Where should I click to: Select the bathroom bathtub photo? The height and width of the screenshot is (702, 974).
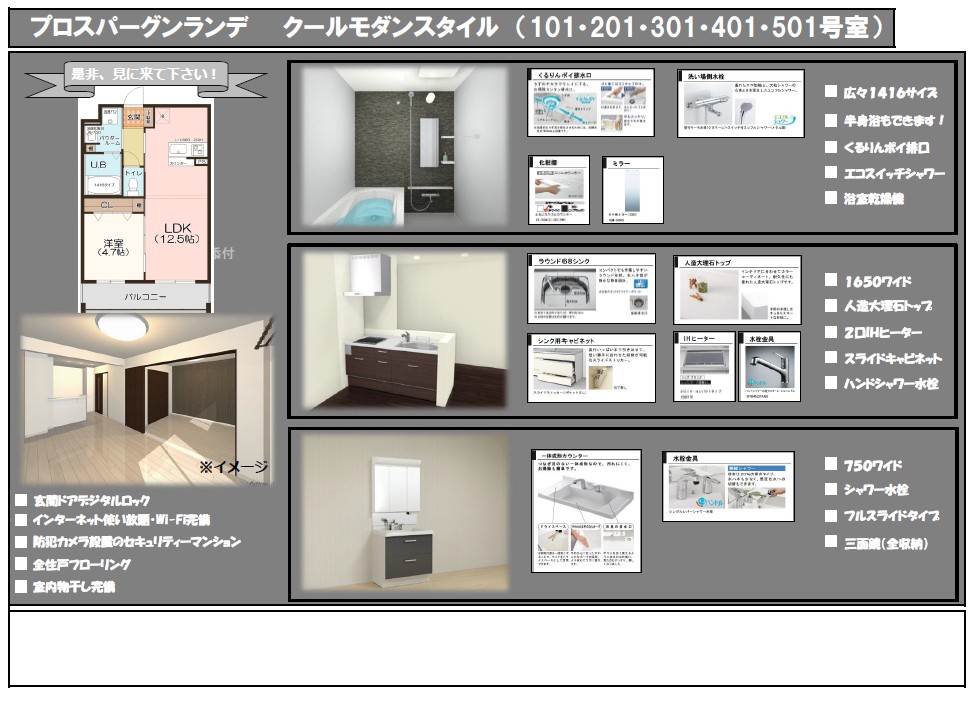[x=406, y=148]
